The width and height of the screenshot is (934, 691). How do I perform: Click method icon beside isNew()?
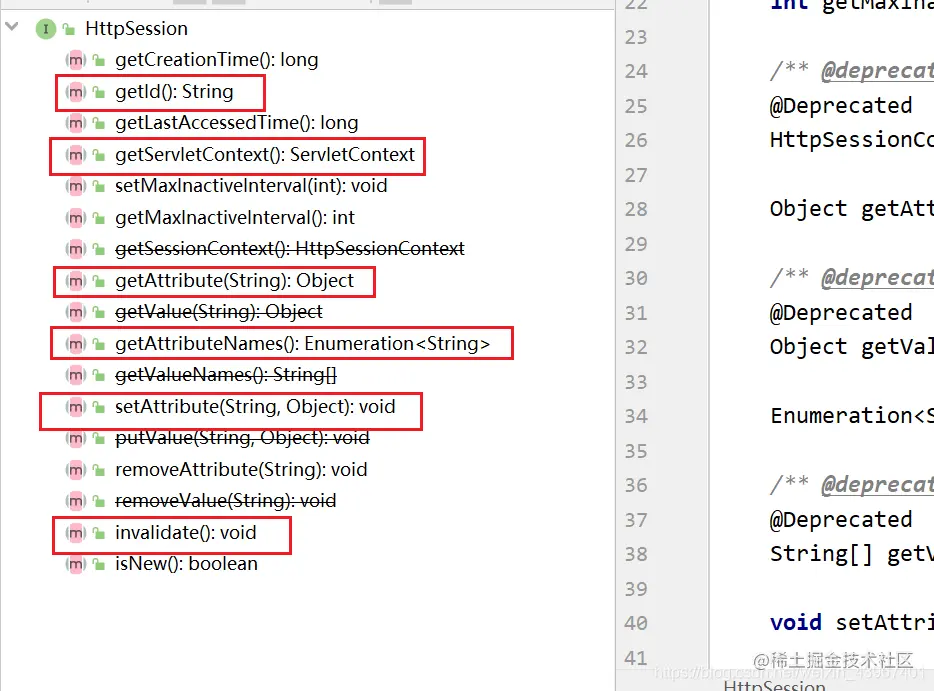point(75,564)
